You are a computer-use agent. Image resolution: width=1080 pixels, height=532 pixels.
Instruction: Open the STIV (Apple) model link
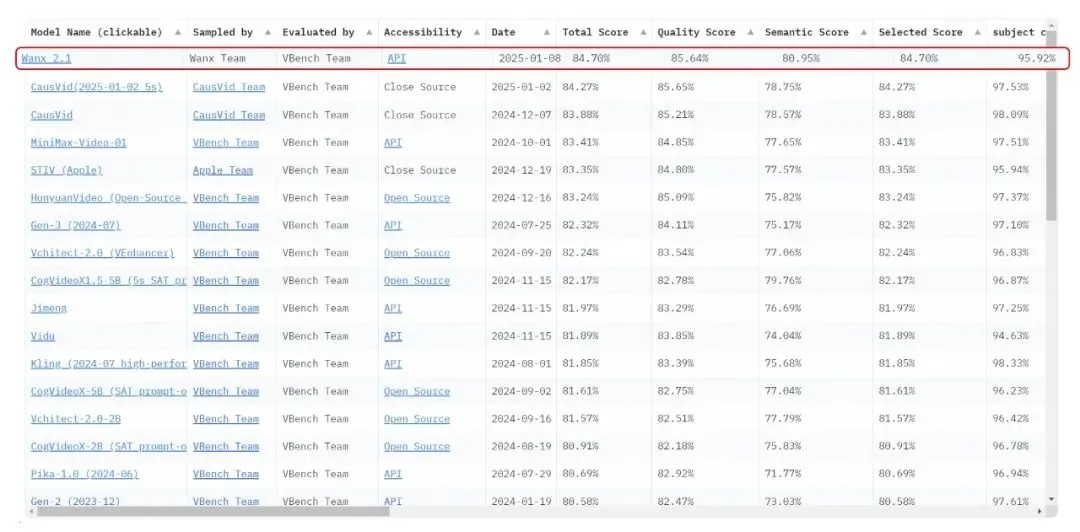(66, 171)
